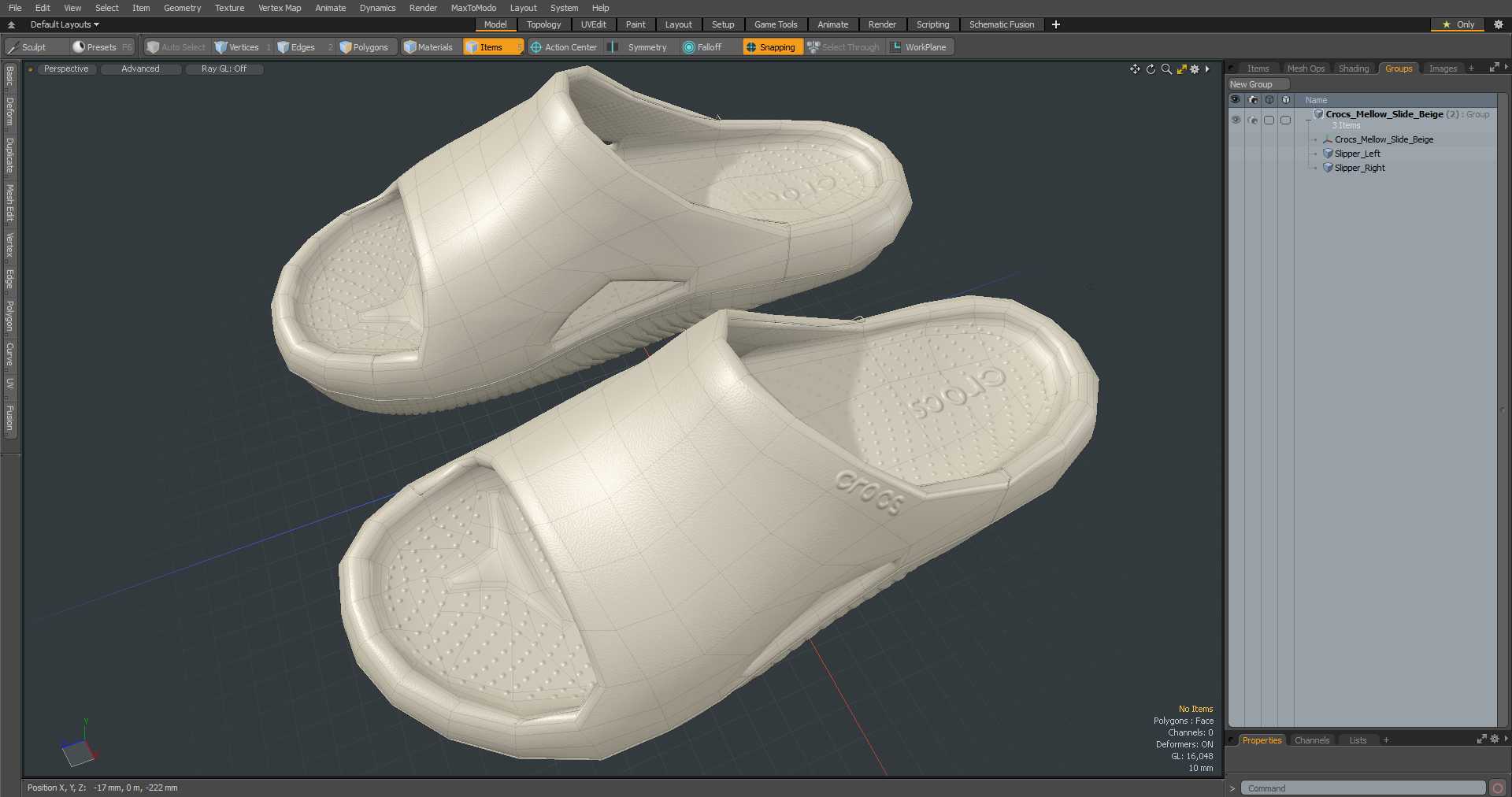The image size is (1512, 797).
Task: Select Slipper_Right mesh item
Action: tap(1359, 168)
